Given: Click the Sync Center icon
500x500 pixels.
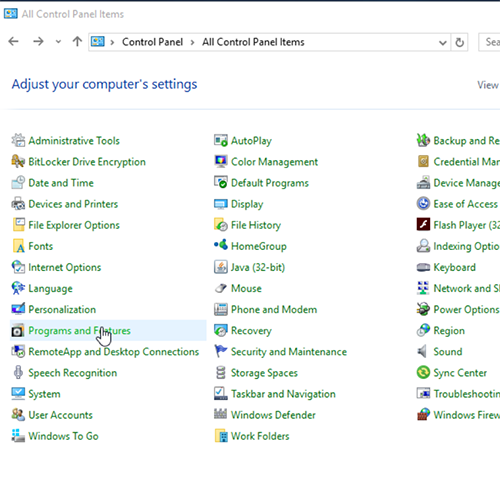Looking at the screenshot, I should tap(423, 372).
